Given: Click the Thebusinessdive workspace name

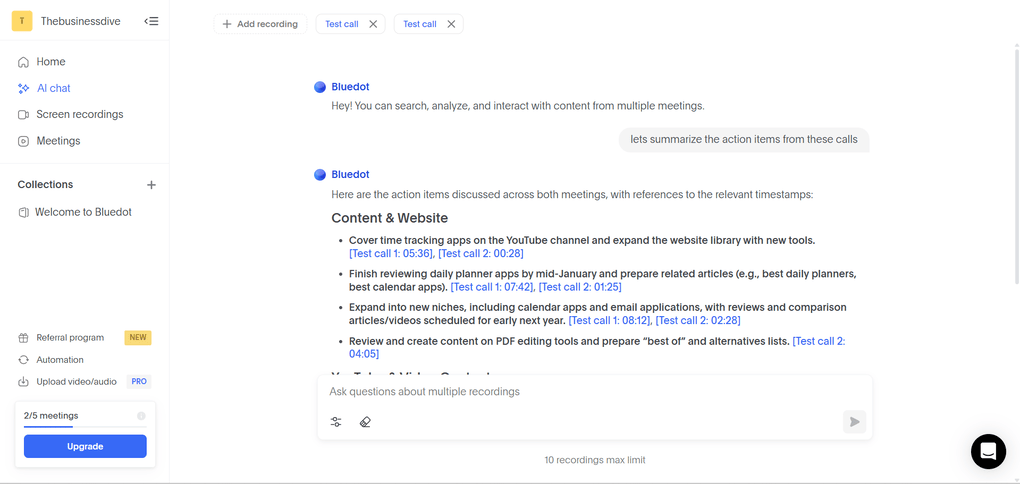Looking at the screenshot, I should point(81,21).
